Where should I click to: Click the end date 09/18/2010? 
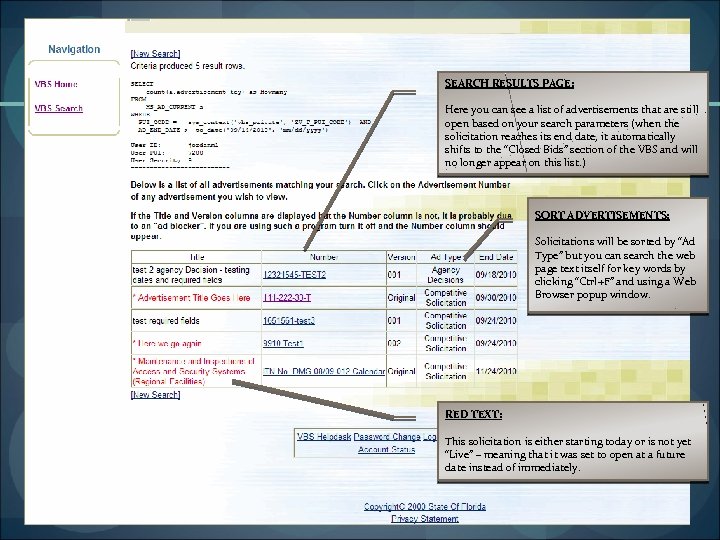click(x=496, y=275)
